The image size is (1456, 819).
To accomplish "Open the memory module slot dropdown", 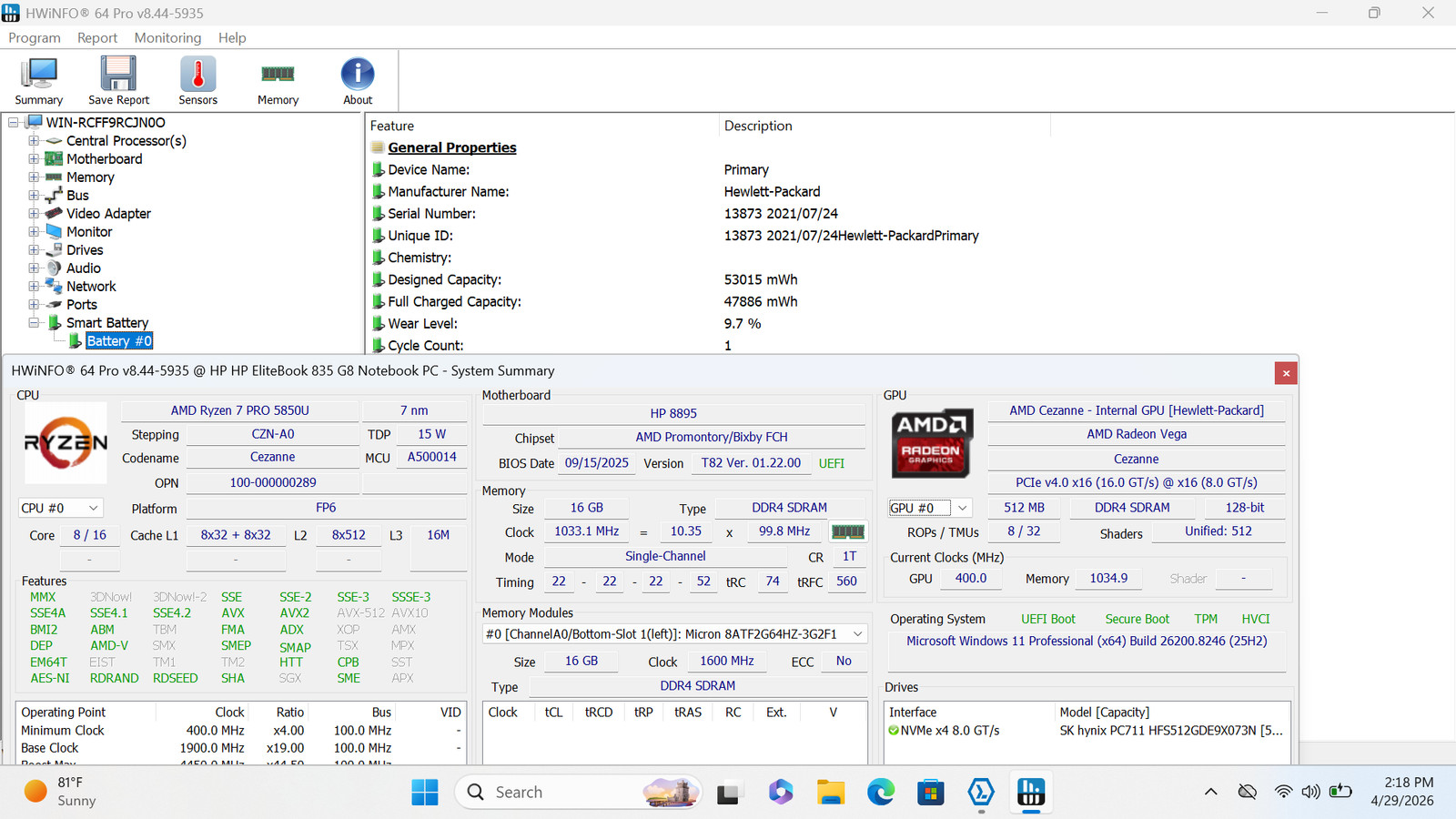I will (x=674, y=634).
